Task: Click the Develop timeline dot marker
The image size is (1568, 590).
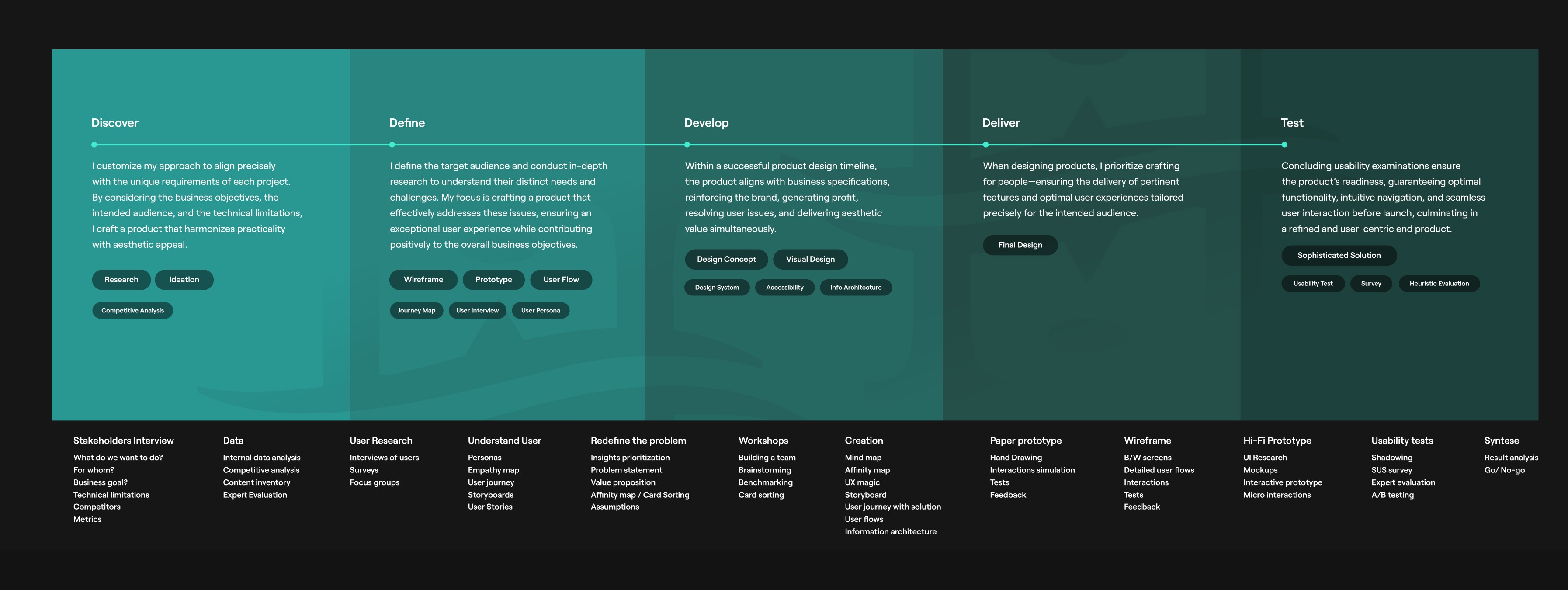Action: pos(687,145)
